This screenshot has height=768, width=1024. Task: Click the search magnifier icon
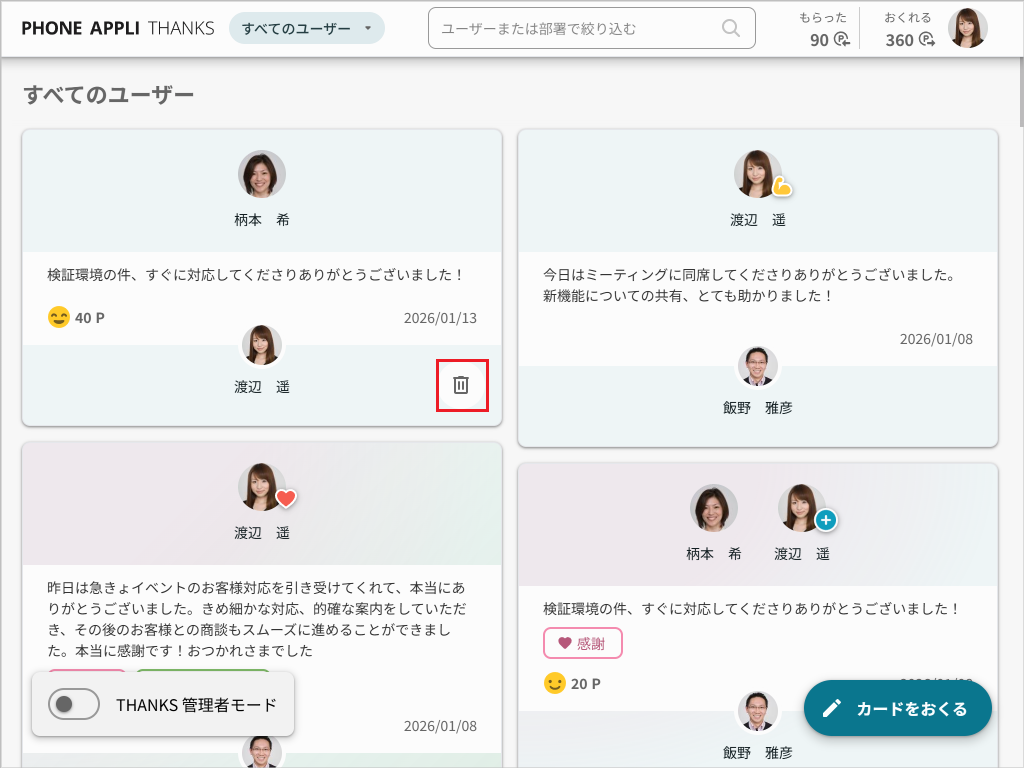pos(731,28)
